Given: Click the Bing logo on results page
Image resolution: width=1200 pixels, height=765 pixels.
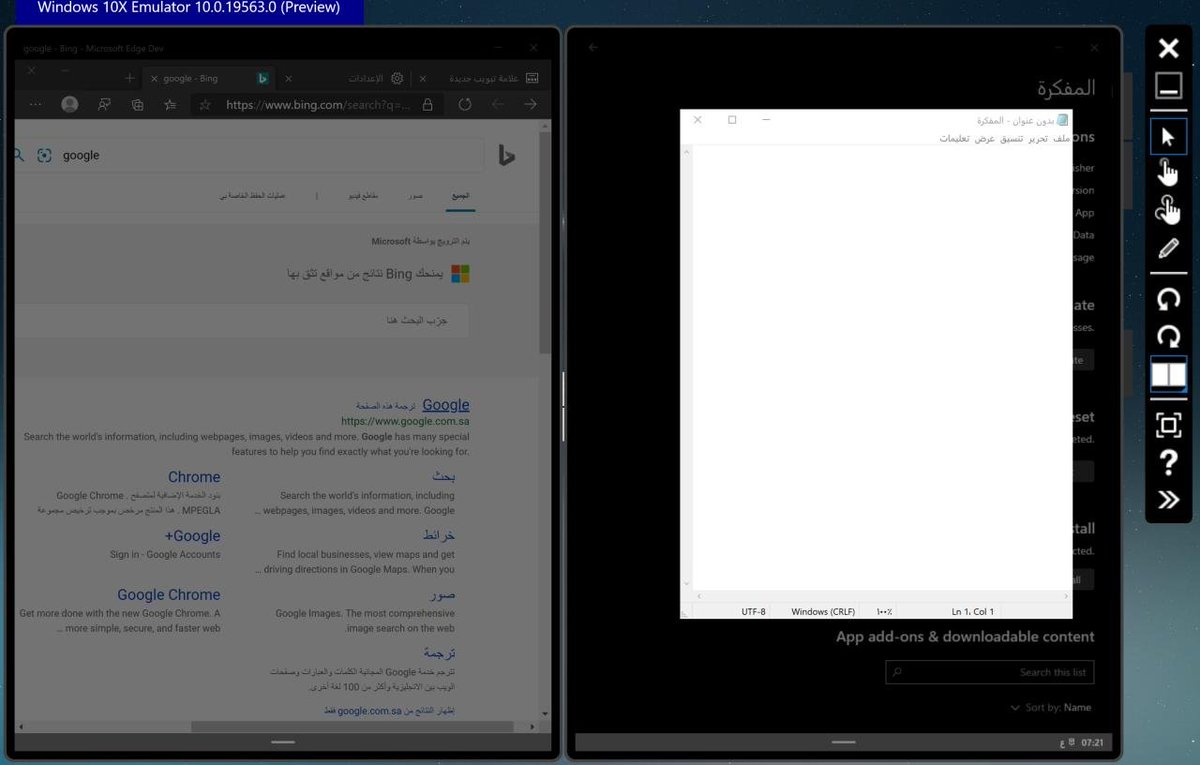Looking at the screenshot, I should [x=507, y=155].
